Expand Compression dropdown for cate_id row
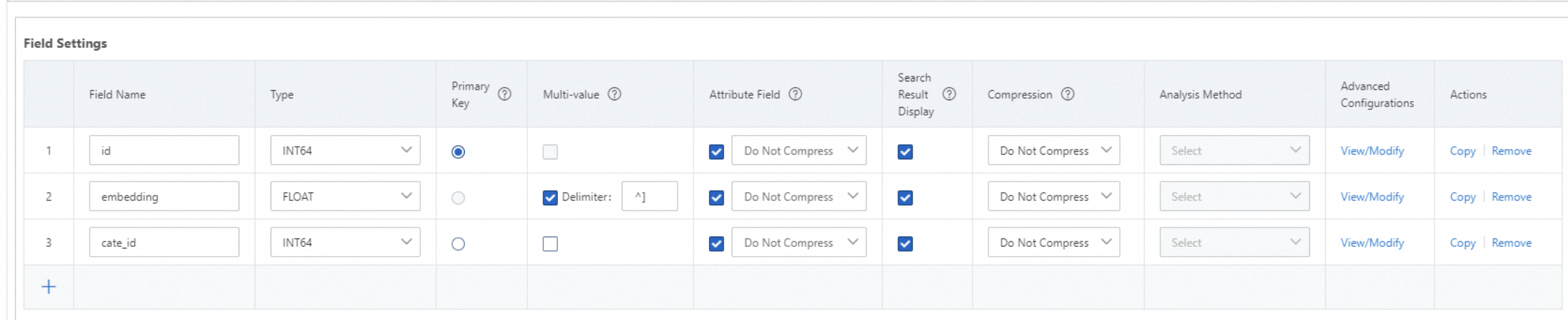The height and width of the screenshot is (320, 1568). click(x=1053, y=243)
